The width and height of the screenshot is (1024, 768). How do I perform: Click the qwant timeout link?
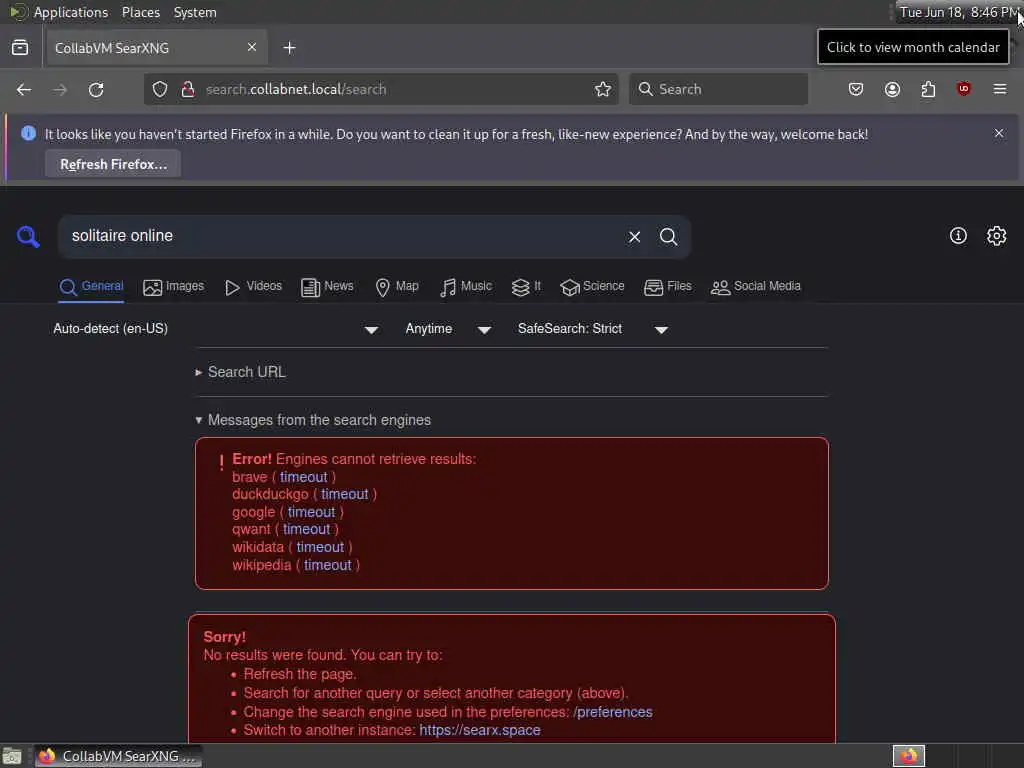point(306,530)
